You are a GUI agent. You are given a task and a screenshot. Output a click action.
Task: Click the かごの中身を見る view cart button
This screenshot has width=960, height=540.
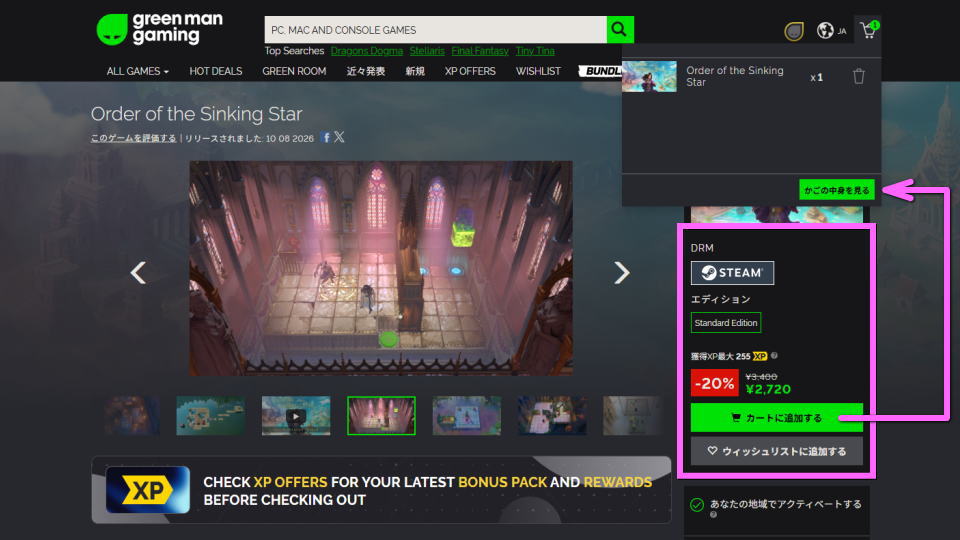tap(836, 190)
